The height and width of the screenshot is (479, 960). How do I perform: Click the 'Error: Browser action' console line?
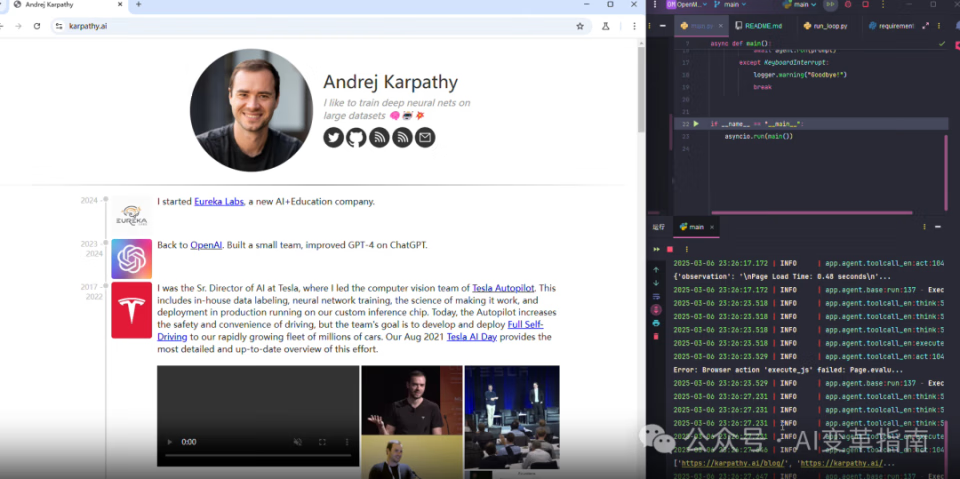(x=788, y=370)
